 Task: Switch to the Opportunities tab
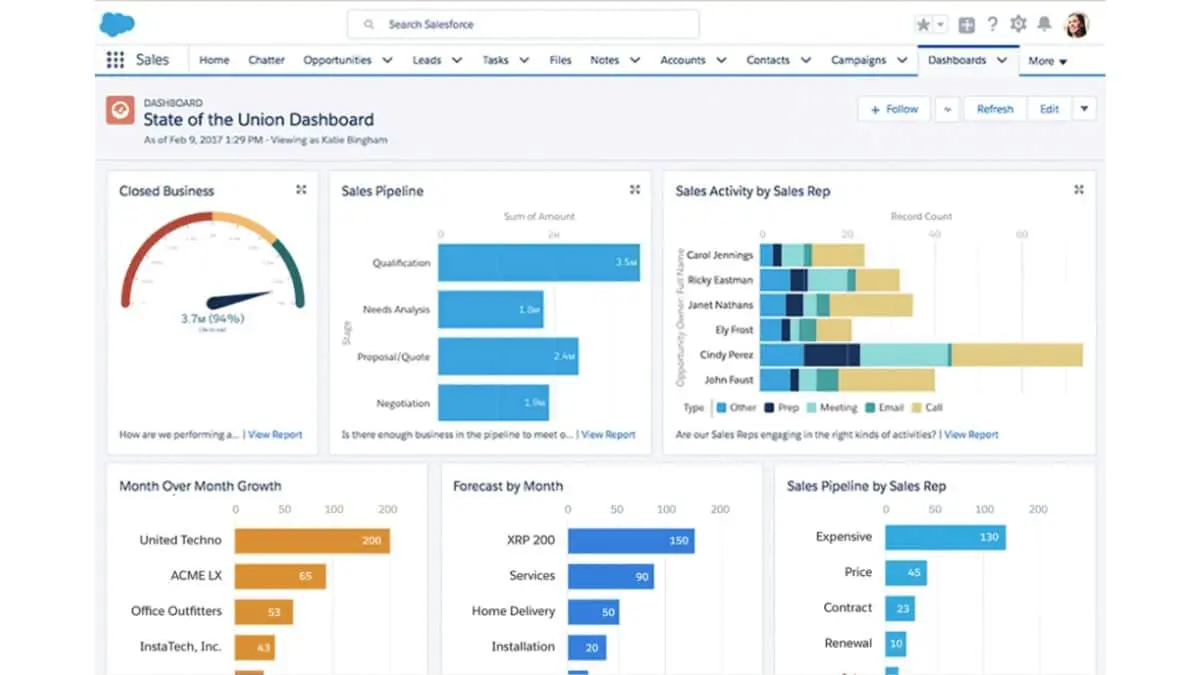[337, 60]
